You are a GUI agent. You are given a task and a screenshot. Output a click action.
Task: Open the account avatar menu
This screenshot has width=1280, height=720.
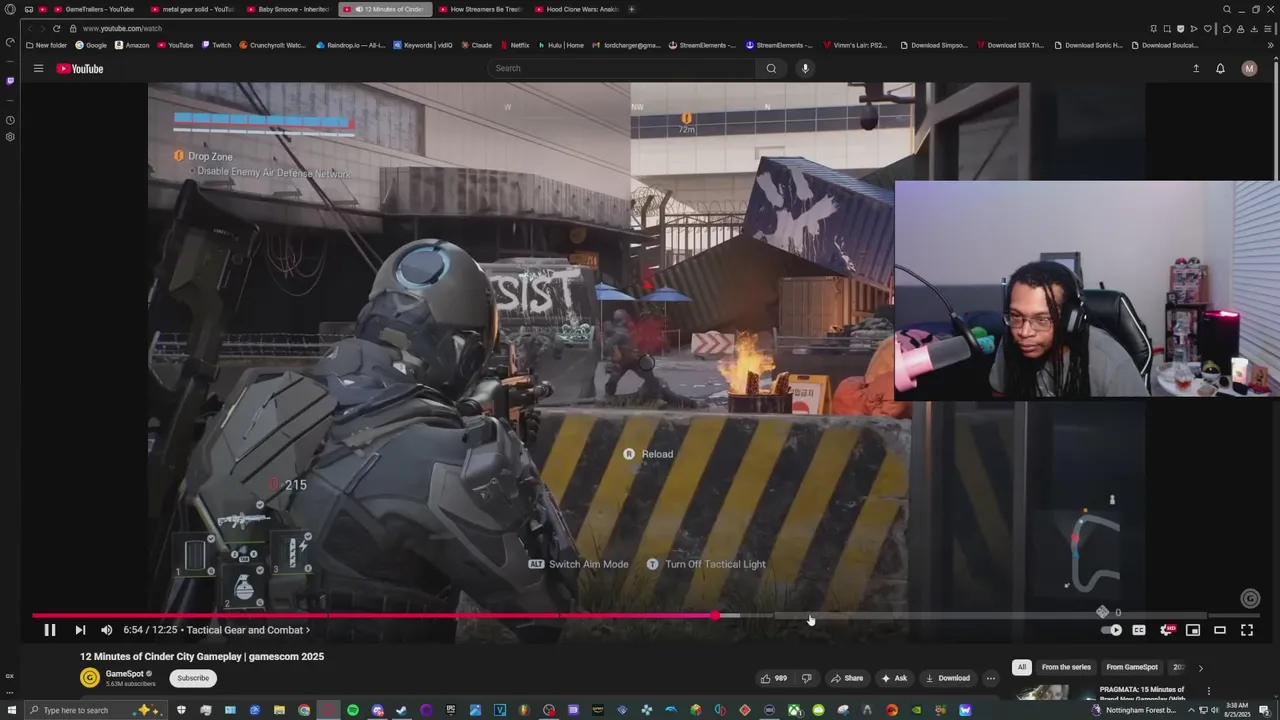click(1249, 68)
